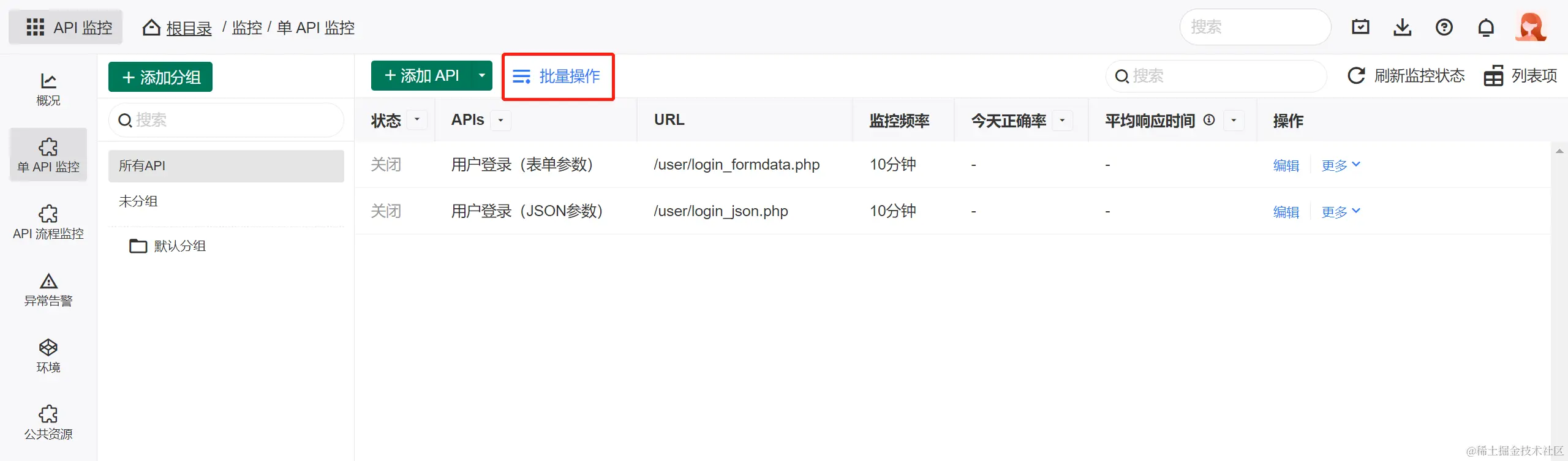This screenshot has height=461, width=1568.
Task: Focus the group 搜索 field
Action: point(226,120)
